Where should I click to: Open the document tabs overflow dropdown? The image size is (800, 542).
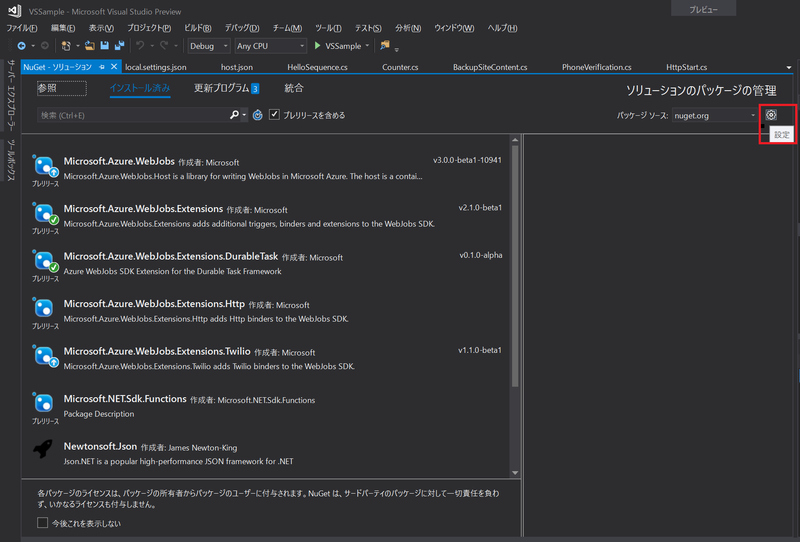788,67
